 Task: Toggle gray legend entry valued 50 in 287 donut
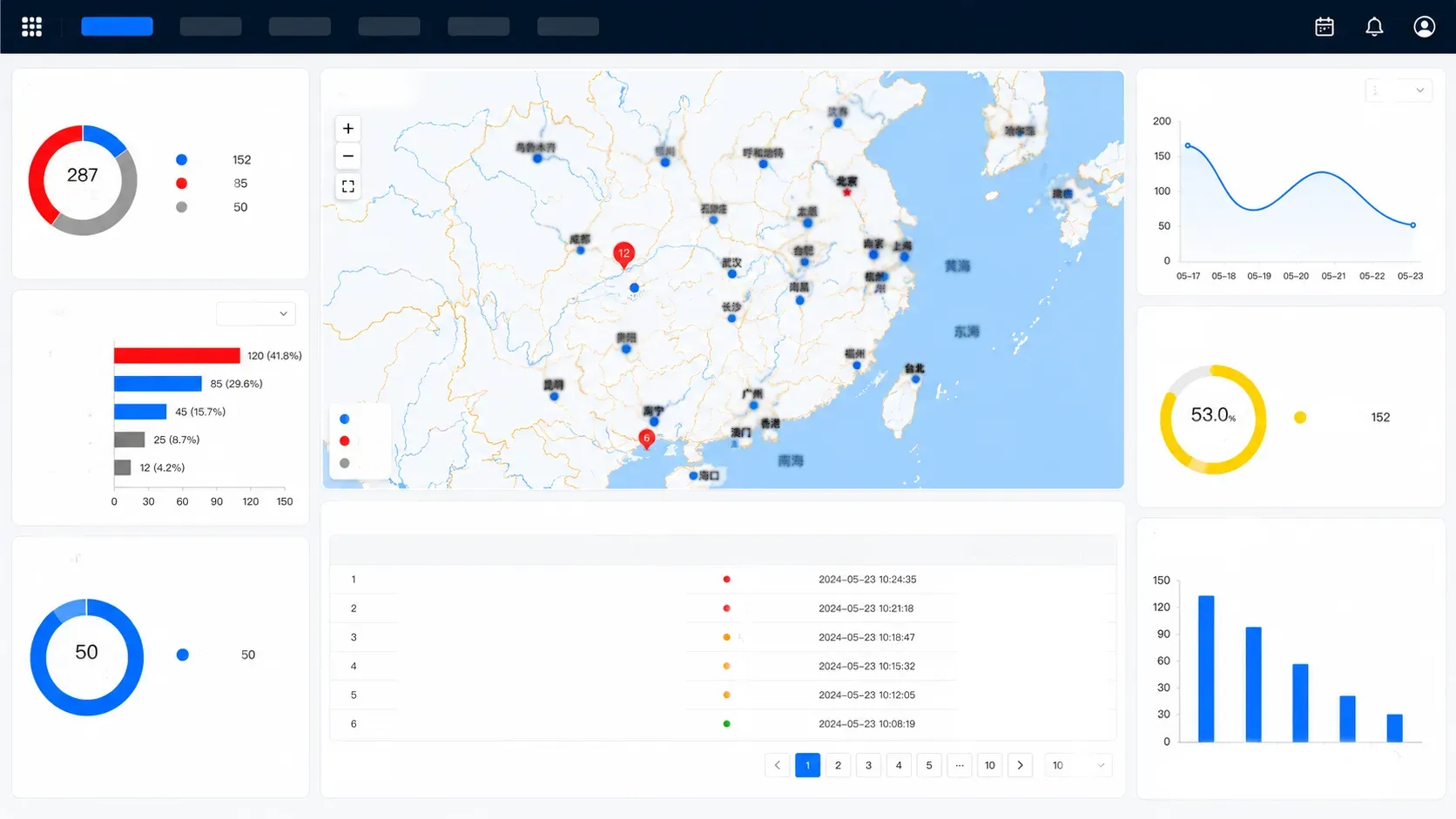[181, 207]
